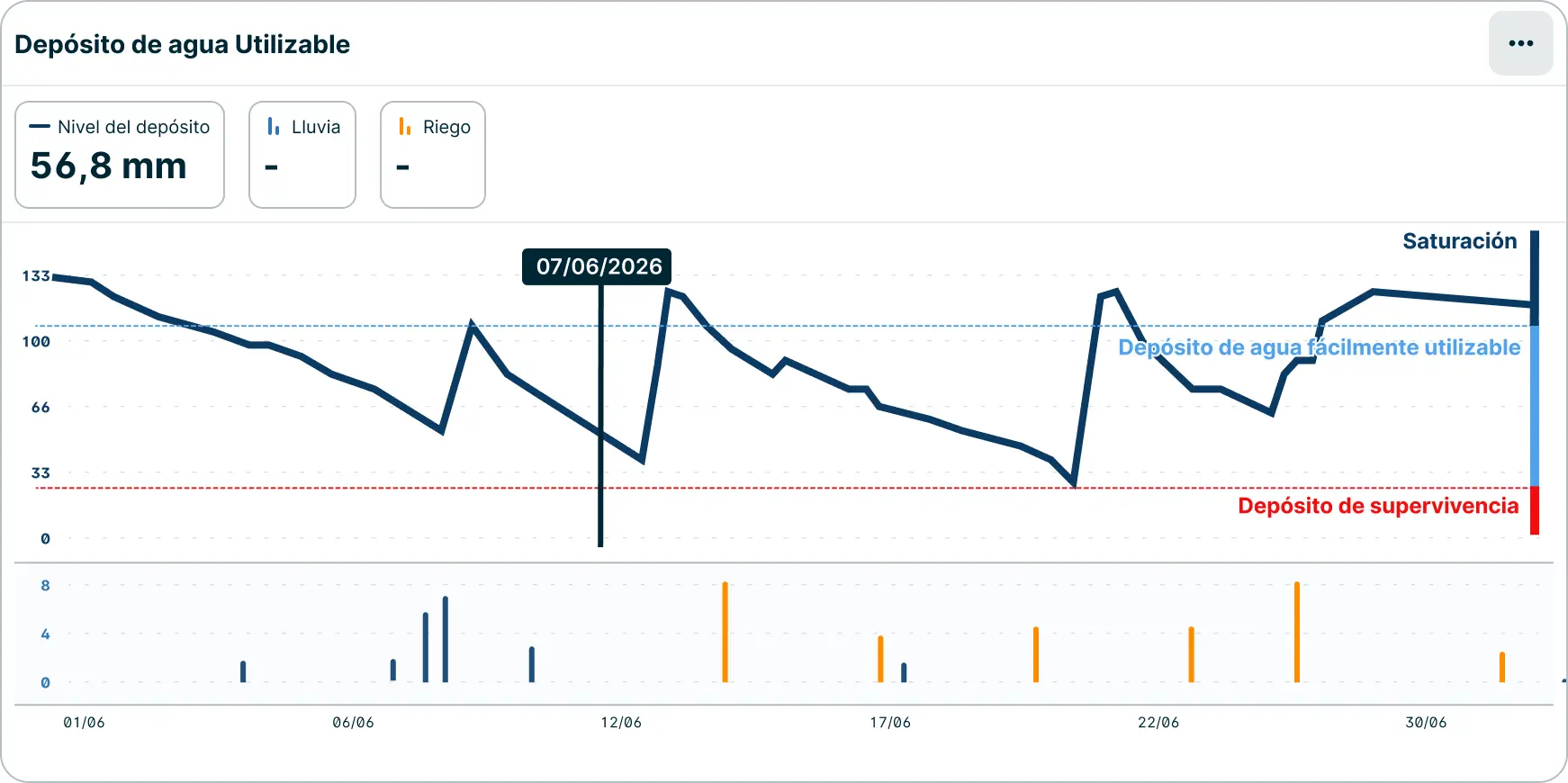Click Depósito de agua fácilmente utilizable label
This screenshot has height=783, width=1568.
pos(1319,347)
